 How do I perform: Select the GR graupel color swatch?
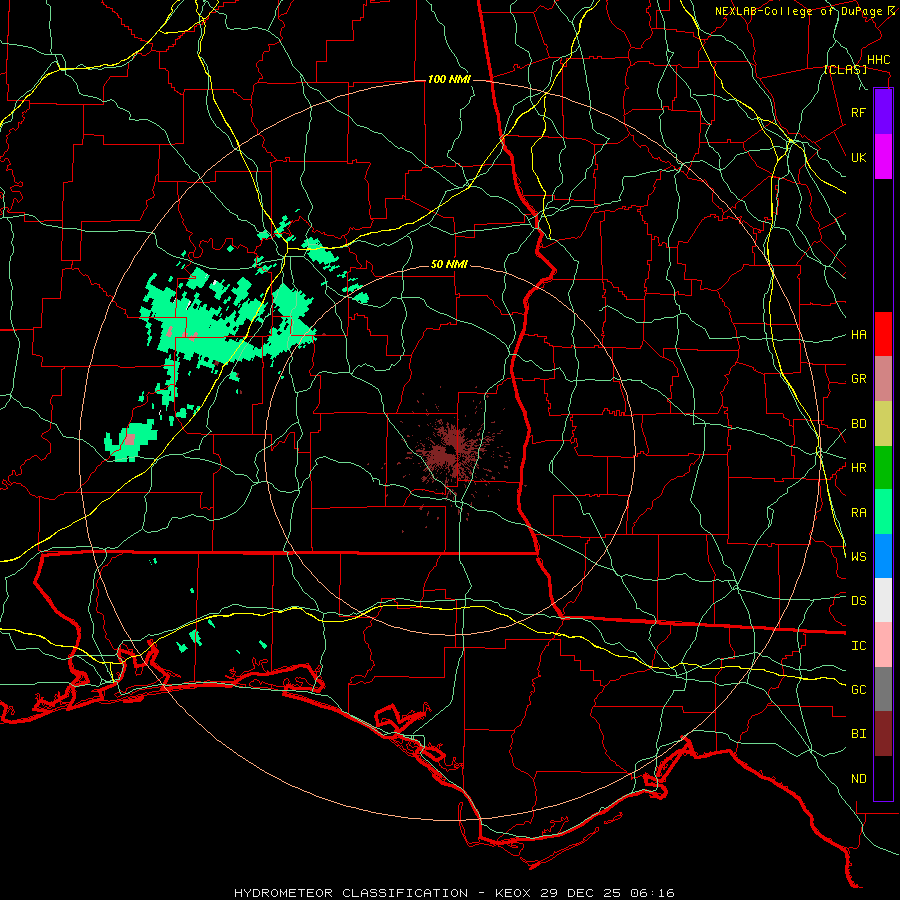883,379
